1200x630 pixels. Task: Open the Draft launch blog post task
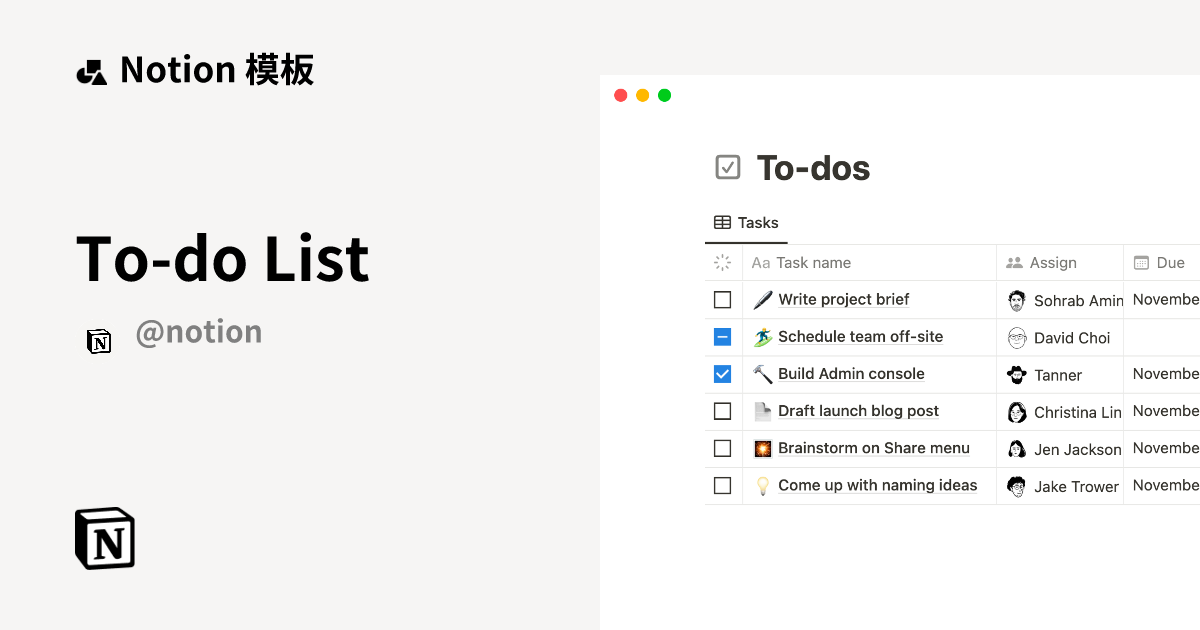[860, 411]
